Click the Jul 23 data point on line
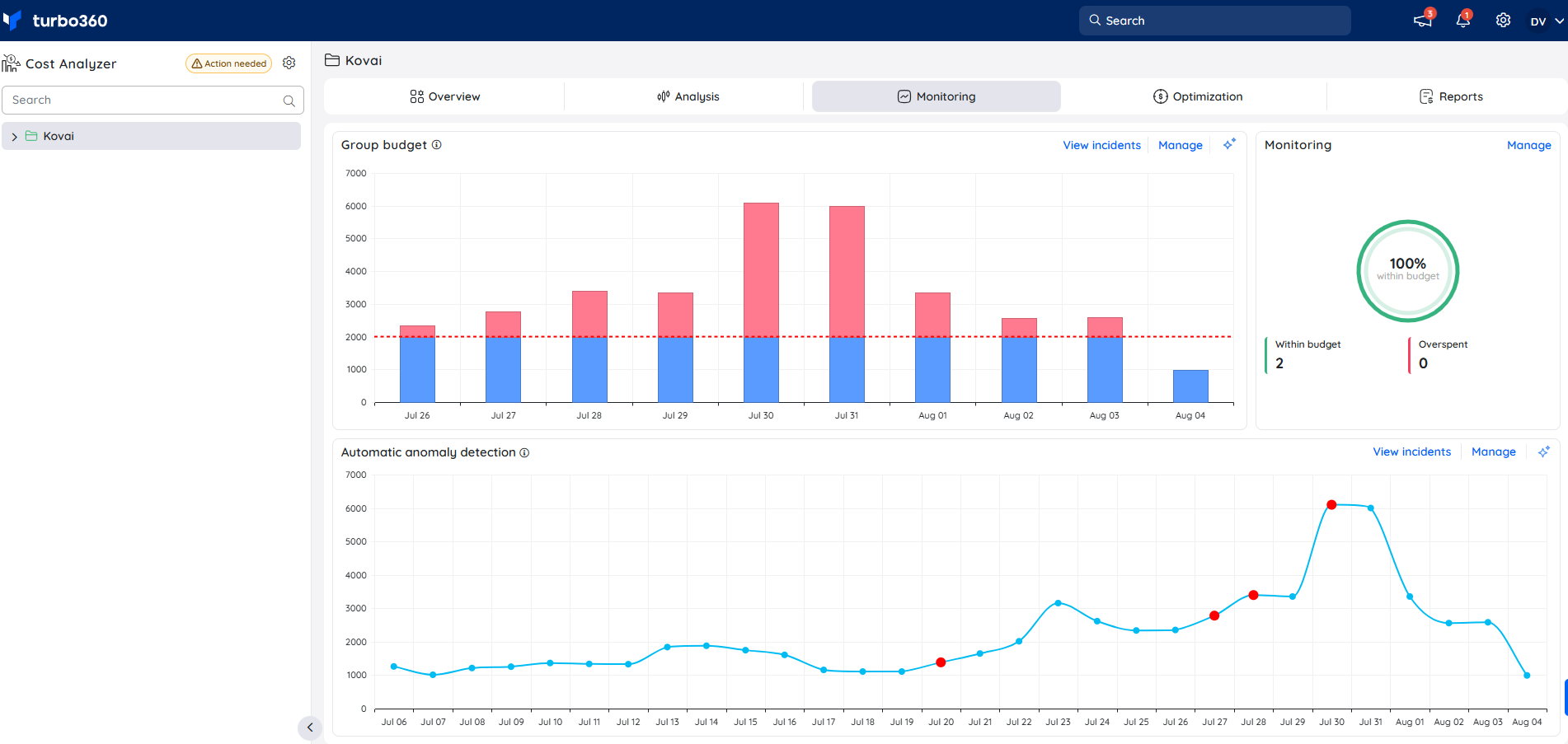The image size is (1568, 744). (1058, 603)
